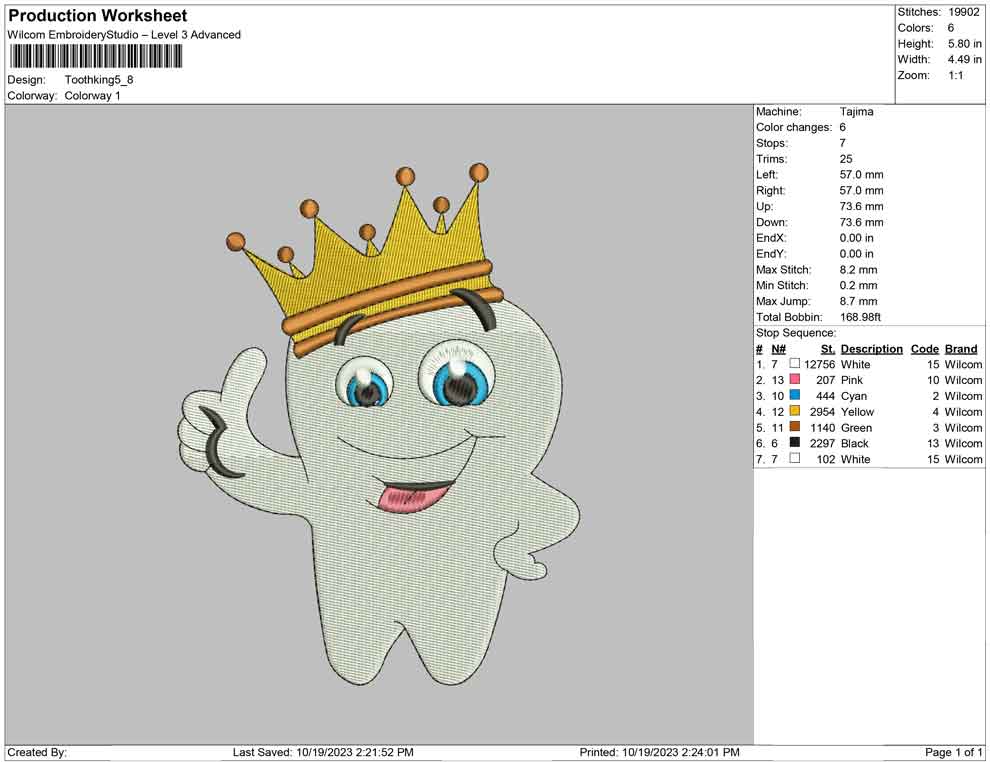The width and height of the screenshot is (990, 762).
Task: Click stitch count 12756 in the White row
Action: pyautogui.click(x=820, y=364)
